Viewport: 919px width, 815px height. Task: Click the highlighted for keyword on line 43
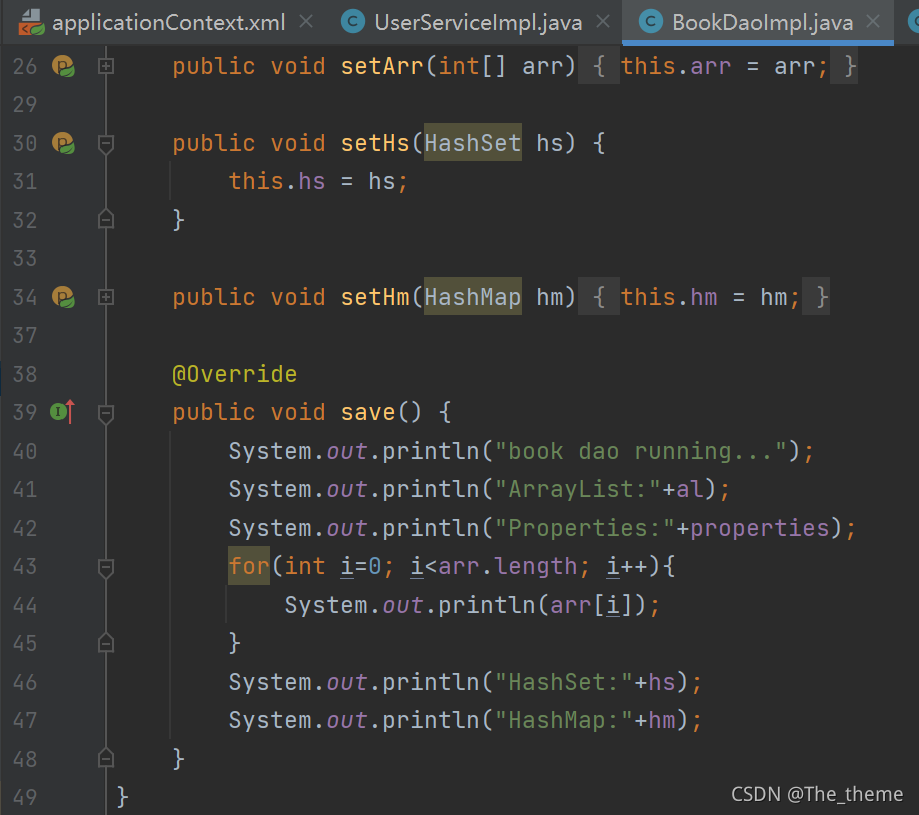coord(249,566)
